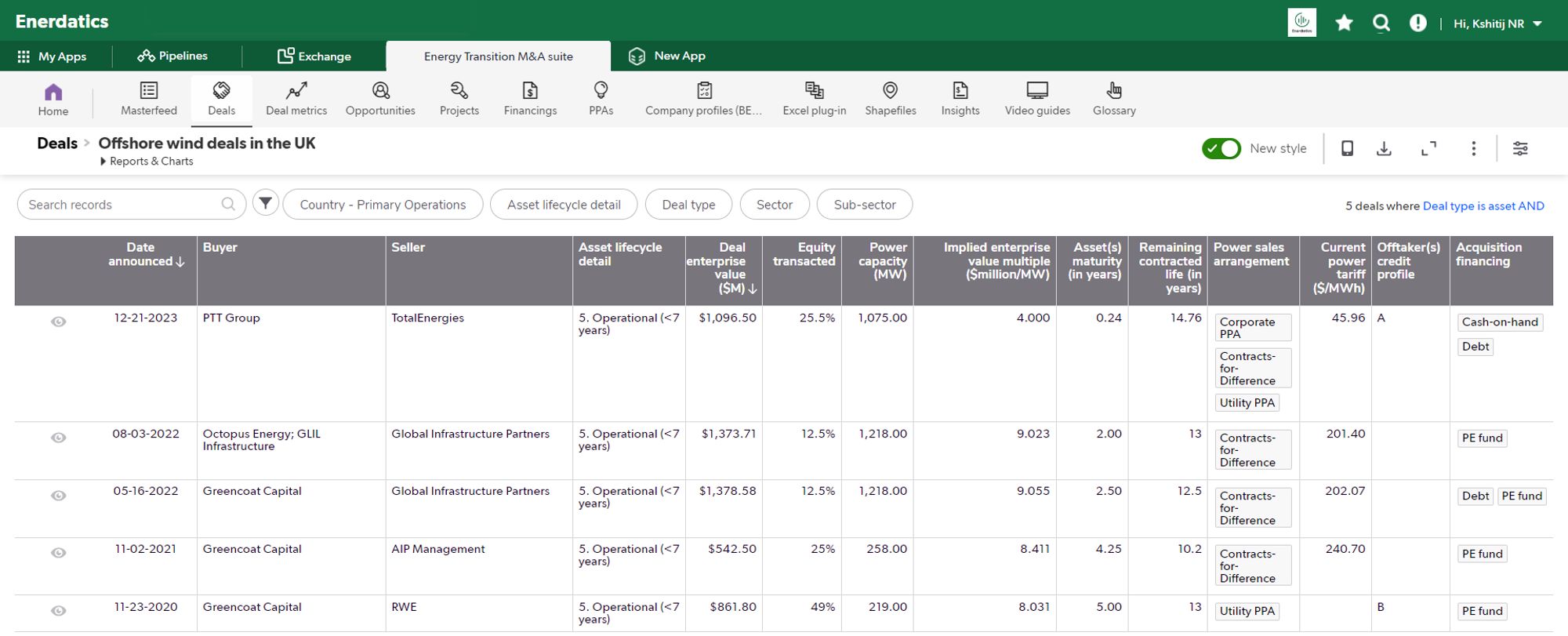The width and height of the screenshot is (1568, 636).
Task: Open the Shapefiles section
Action: click(890, 100)
